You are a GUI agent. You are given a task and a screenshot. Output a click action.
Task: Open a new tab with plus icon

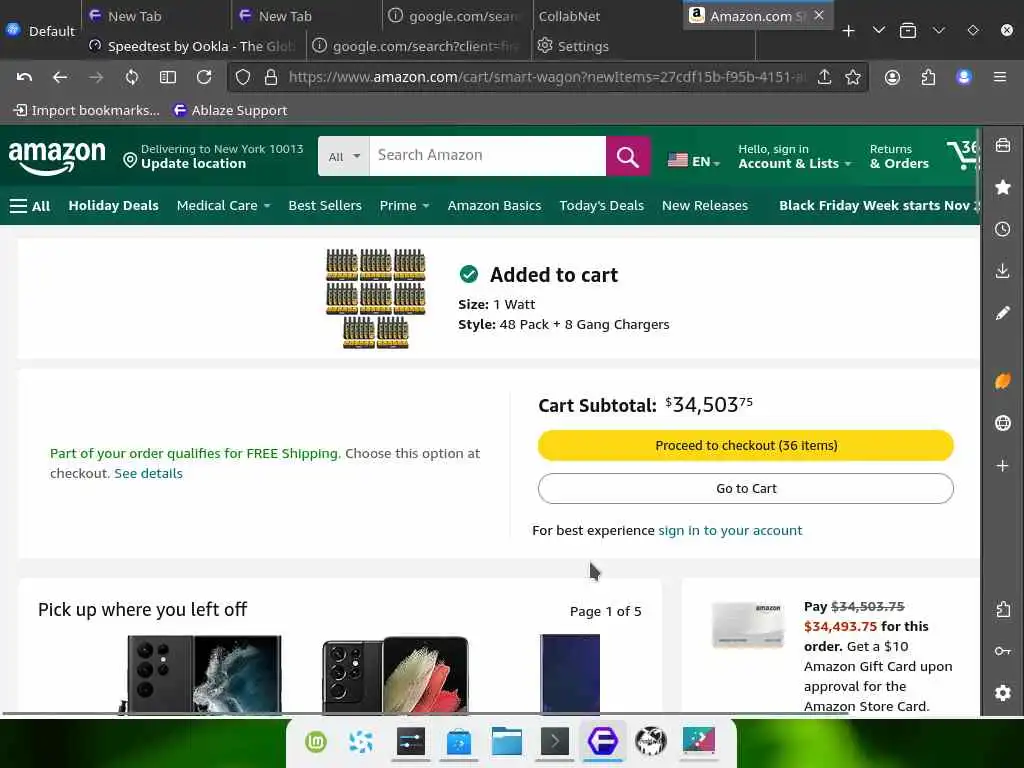point(848,30)
